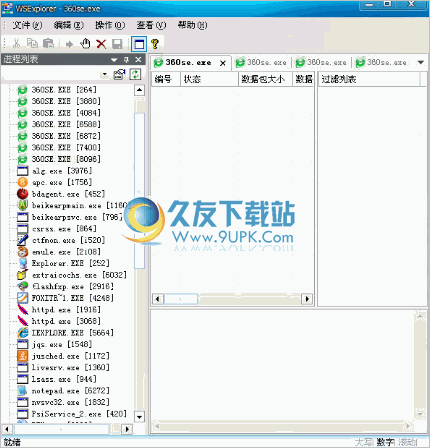Click the beikearpmain.exe shield icon

23,206
